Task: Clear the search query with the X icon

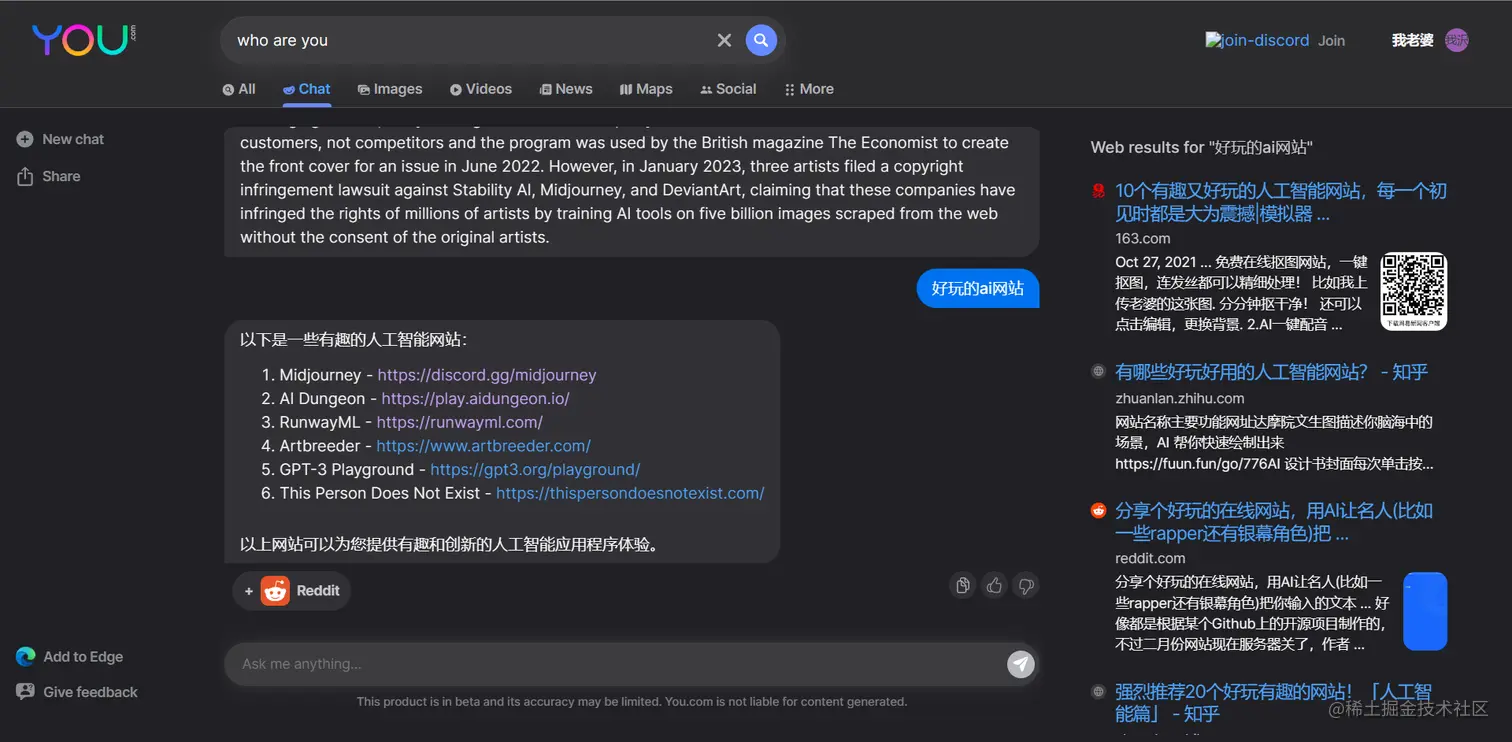Action: pos(724,40)
